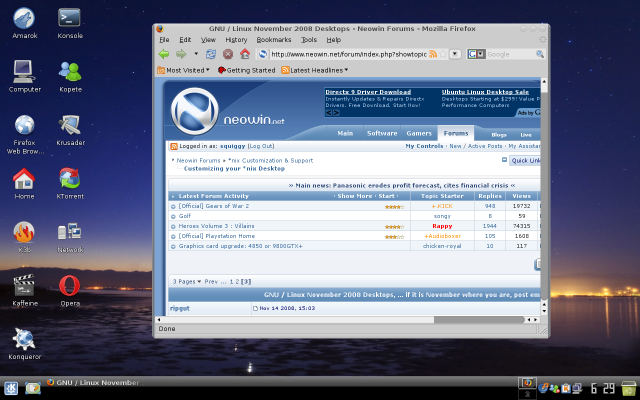Screen dimensions: 640x400
Task: Launch Konqueror from desktop
Action: point(24,344)
